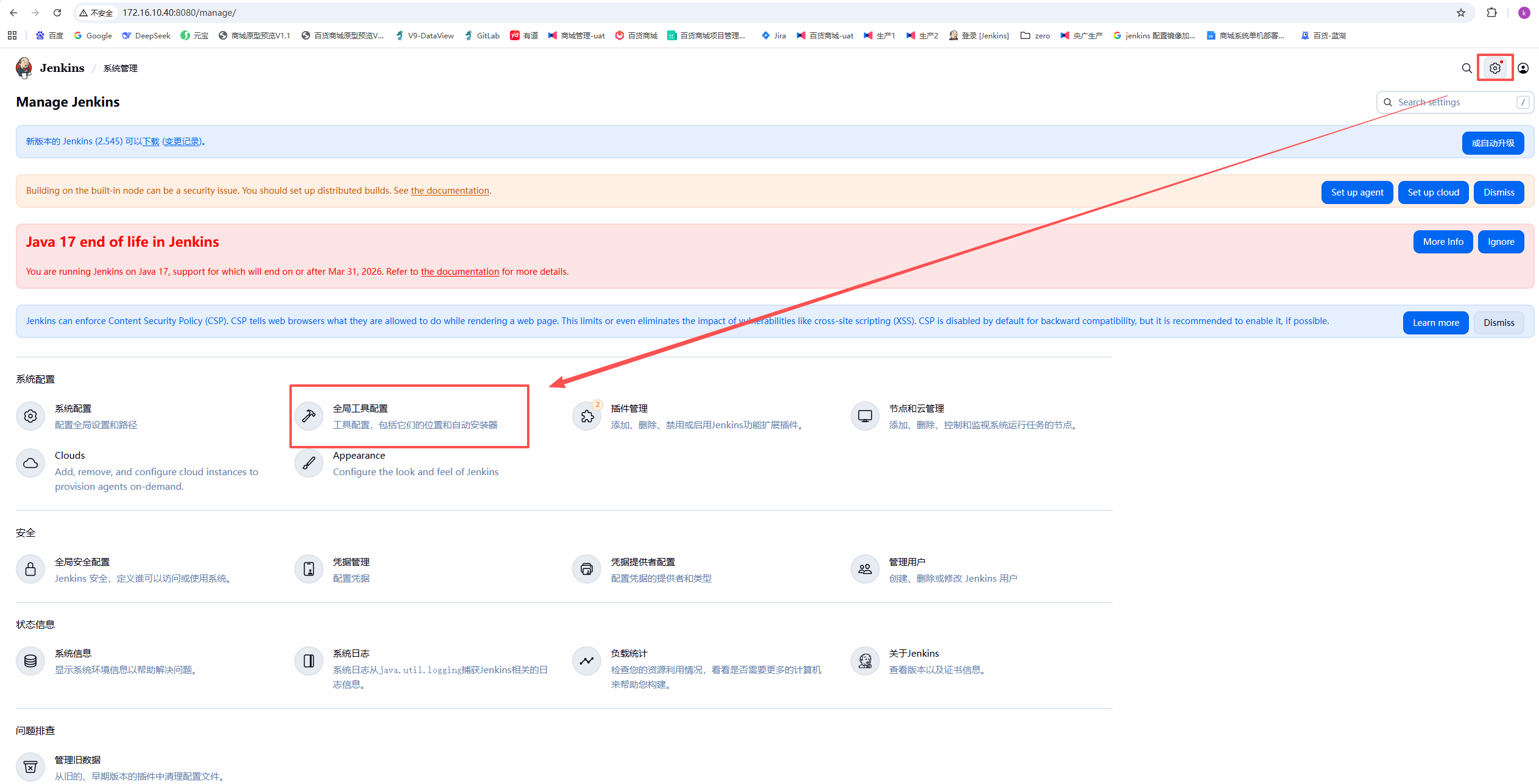Dismiss the built-in node security warning
The width and height of the screenshot is (1539, 784).
tap(1499, 192)
